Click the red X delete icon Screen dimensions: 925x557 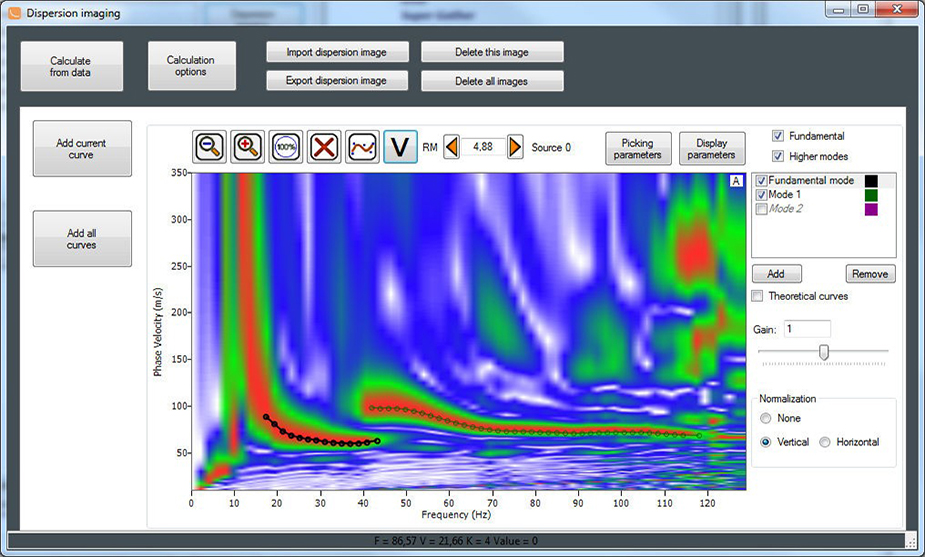click(324, 147)
